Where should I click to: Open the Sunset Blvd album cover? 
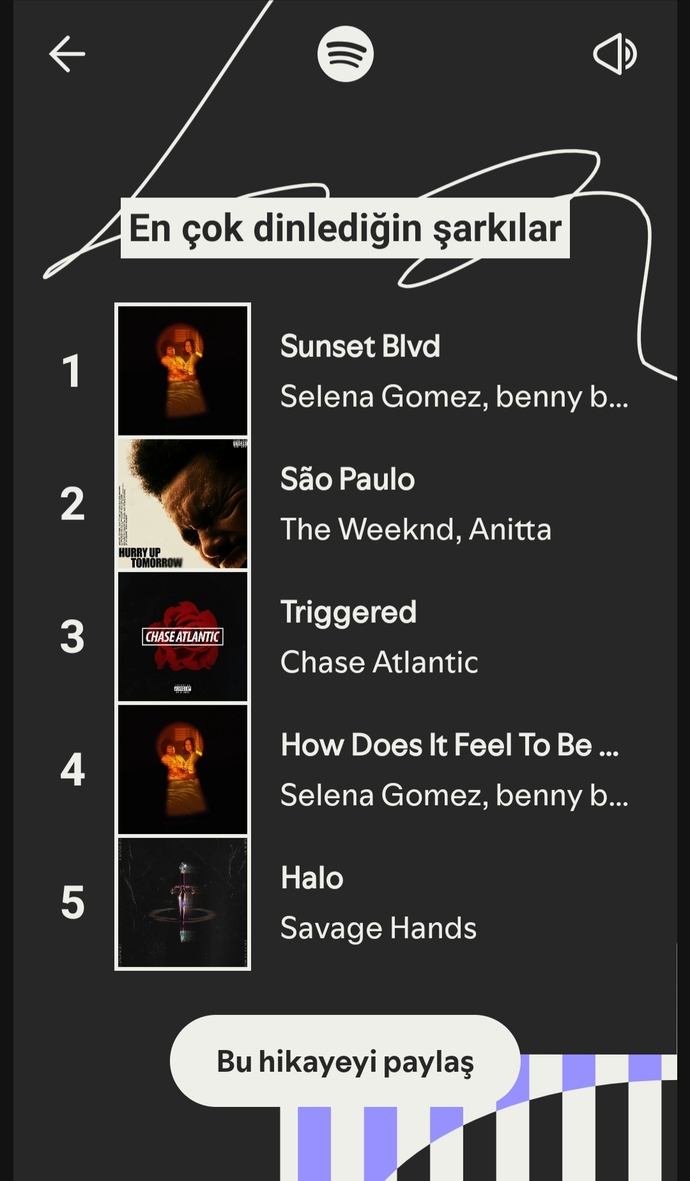pos(182,370)
